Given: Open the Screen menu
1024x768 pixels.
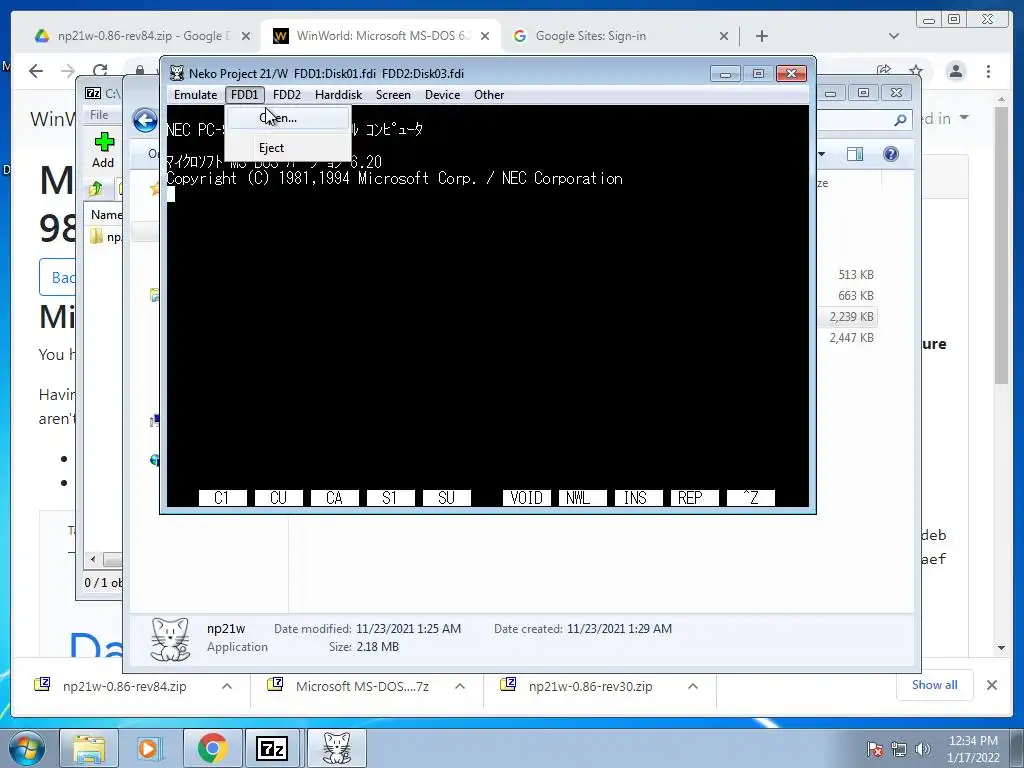Looking at the screenshot, I should [393, 95].
